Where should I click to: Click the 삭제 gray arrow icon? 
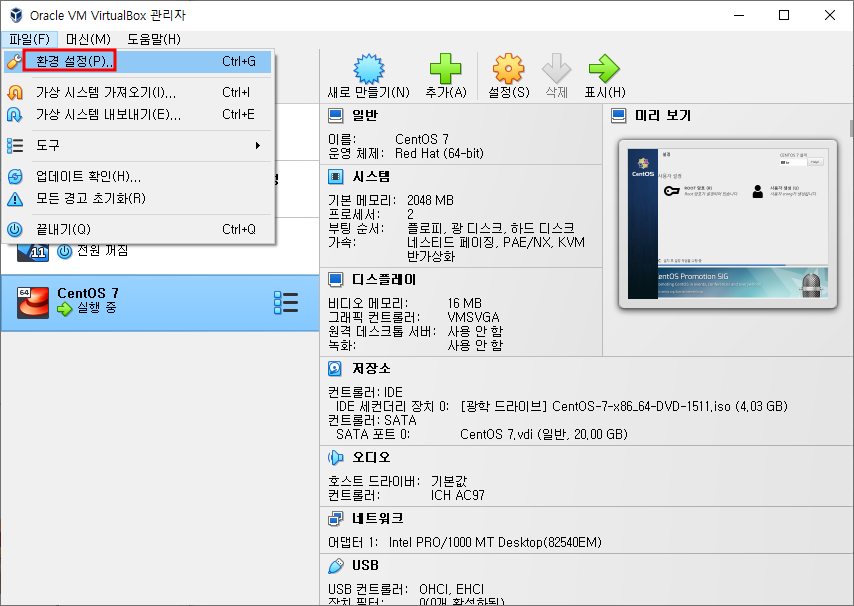(x=557, y=69)
